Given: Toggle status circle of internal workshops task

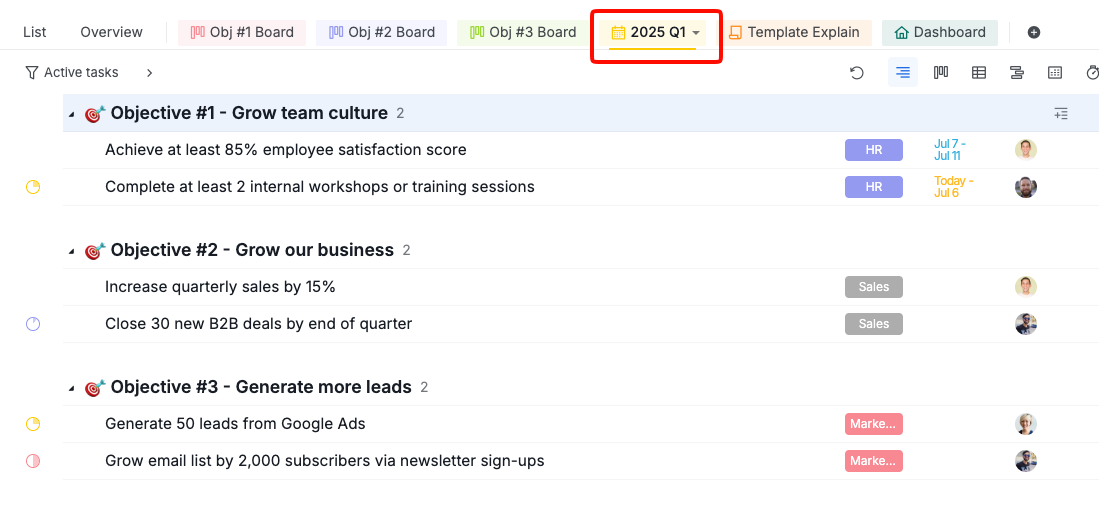Looking at the screenshot, I should 33,187.
